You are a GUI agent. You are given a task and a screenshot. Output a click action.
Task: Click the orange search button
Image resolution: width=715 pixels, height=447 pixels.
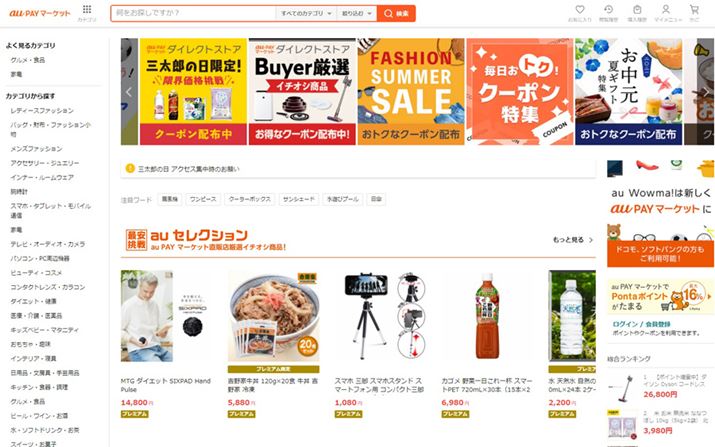[x=396, y=13]
